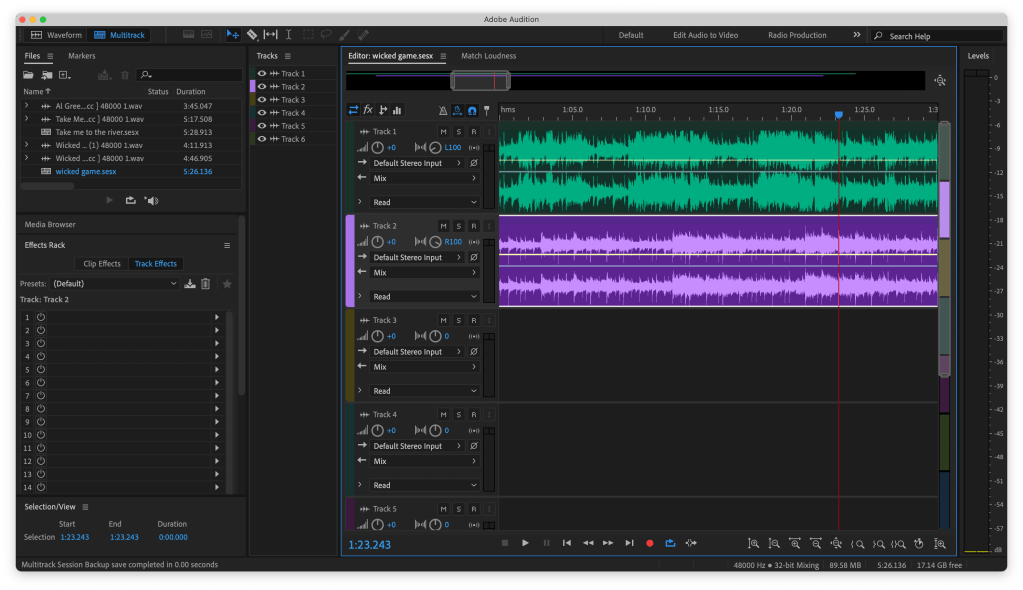Switch to the Markers tab
Screen dimensions: 1023x590
(82, 56)
